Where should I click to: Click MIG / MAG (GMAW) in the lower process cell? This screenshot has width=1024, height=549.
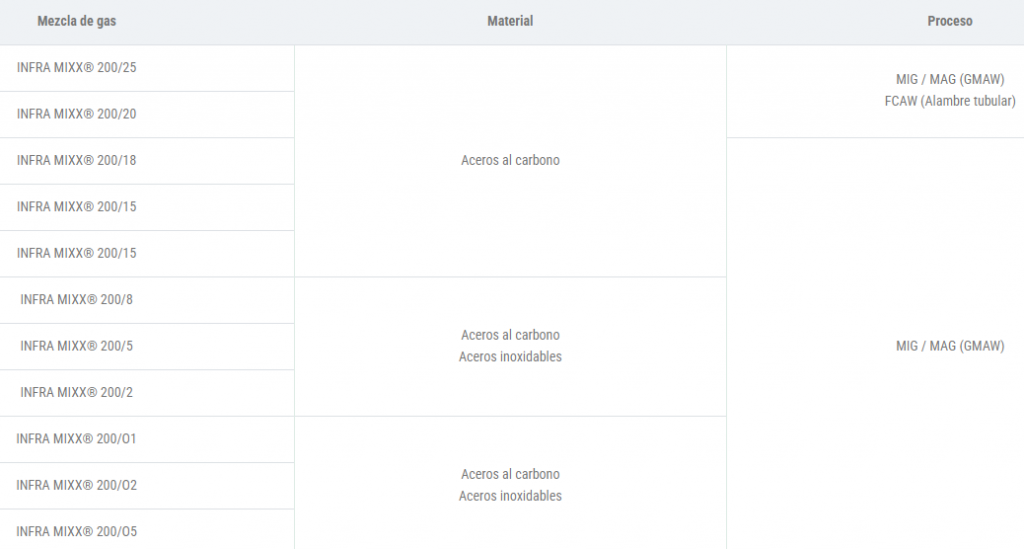point(950,347)
